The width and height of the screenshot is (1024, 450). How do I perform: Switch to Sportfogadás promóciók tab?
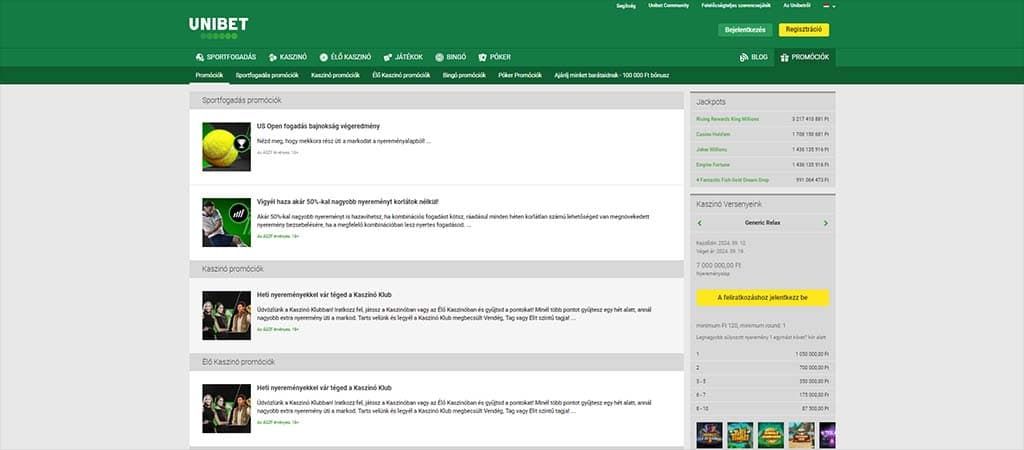(x=267, y=75)
